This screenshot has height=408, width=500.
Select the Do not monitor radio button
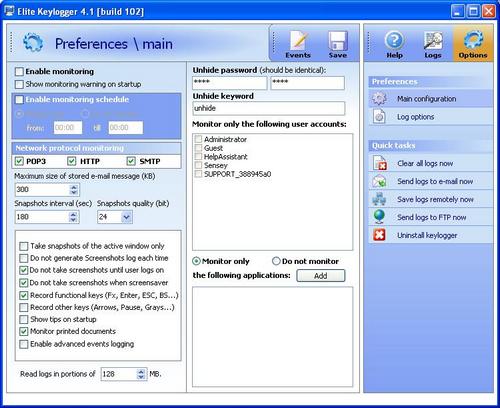point(276,261)
